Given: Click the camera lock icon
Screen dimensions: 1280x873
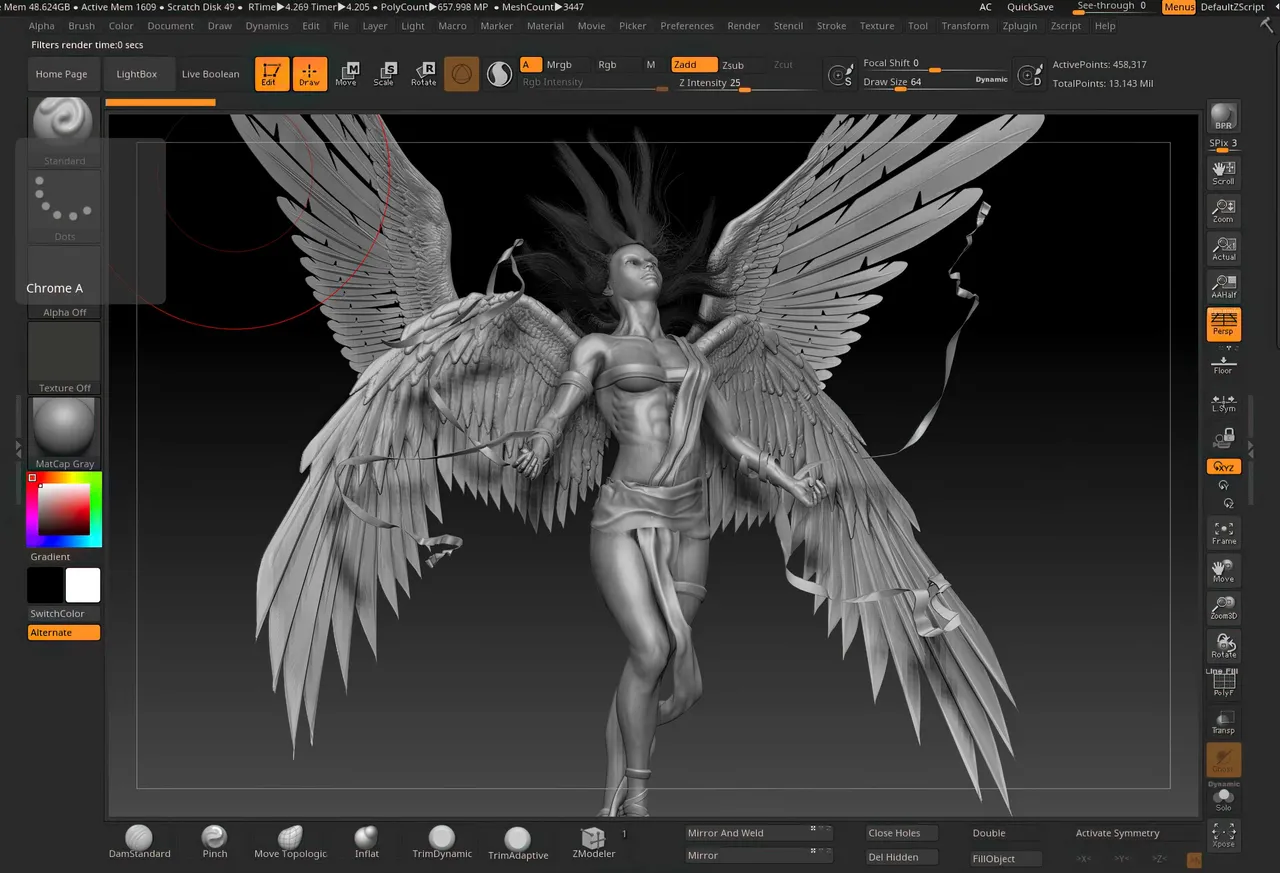Looking at the screenshot, I should [1223, 438].
